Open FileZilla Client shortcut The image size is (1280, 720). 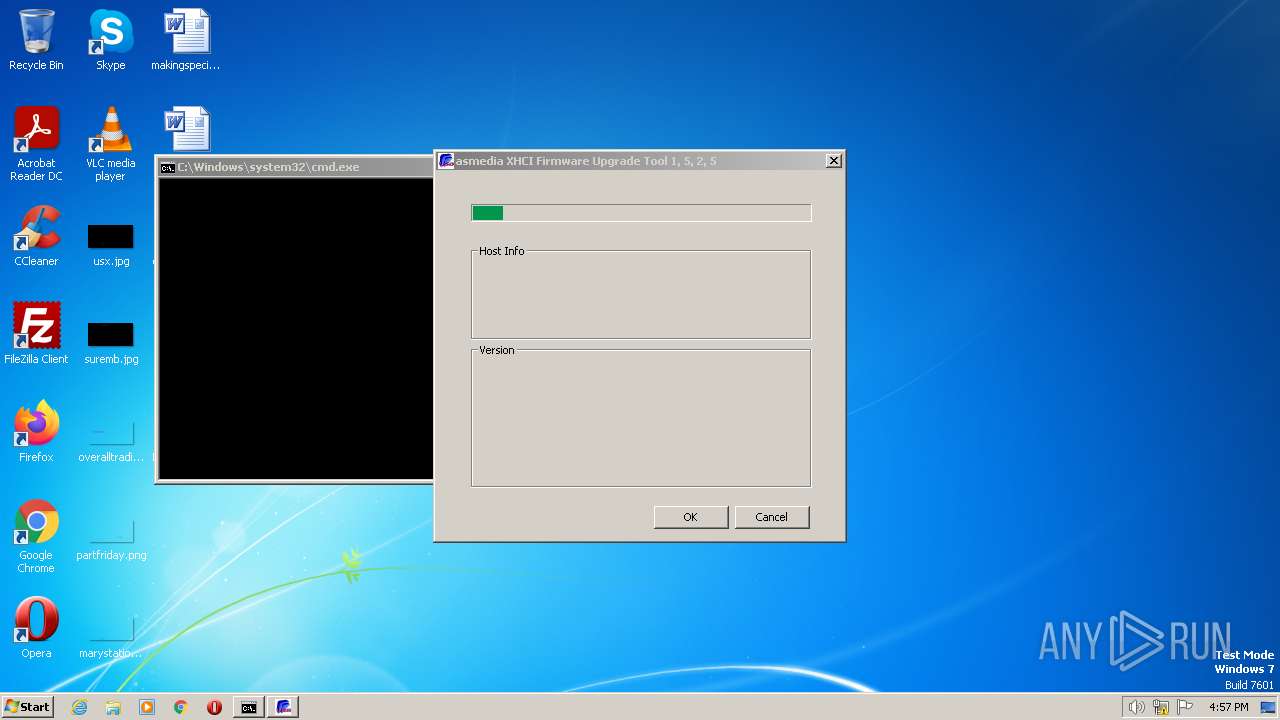tap(36, 333)
